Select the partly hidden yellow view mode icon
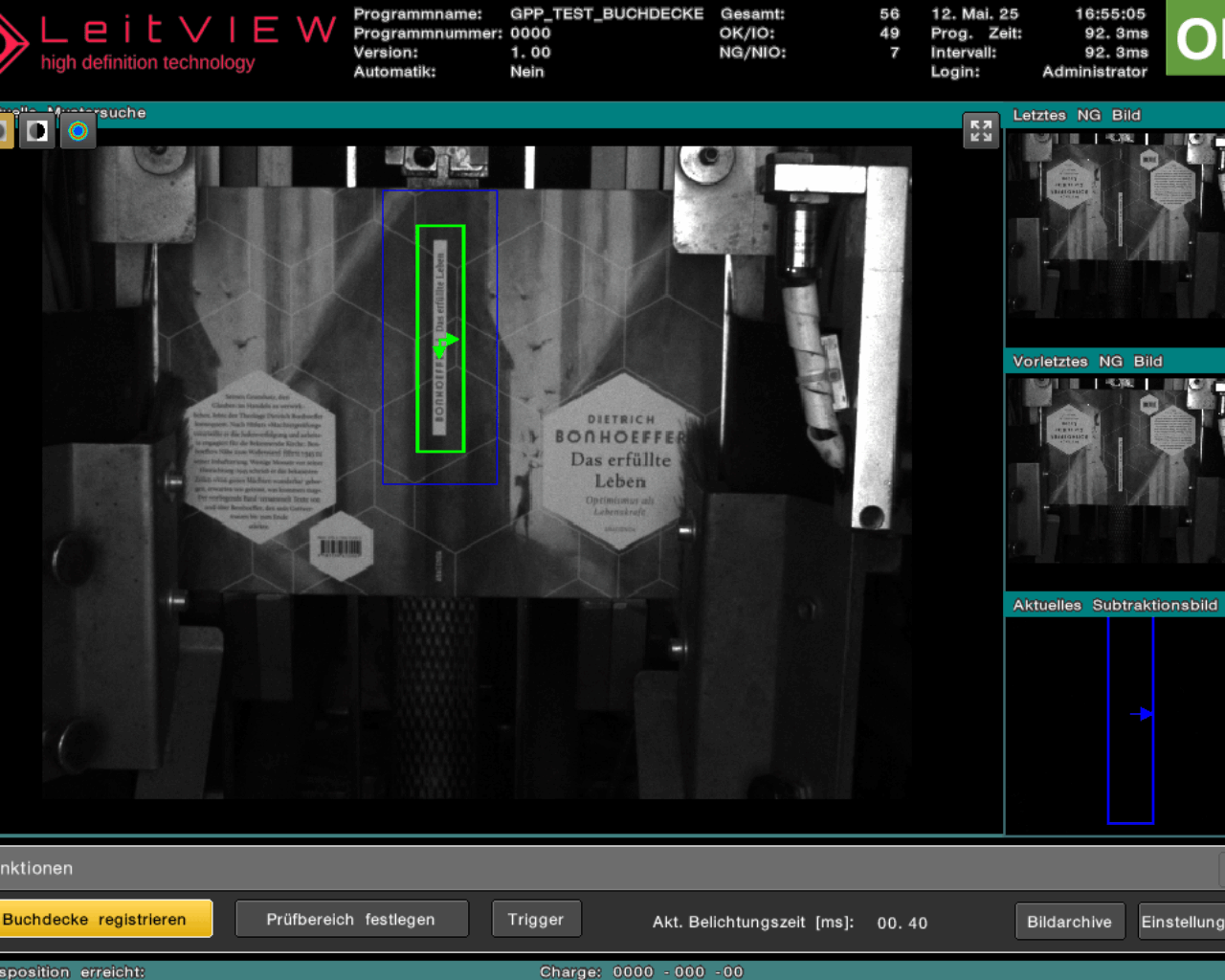Viewport: 1225px width, 980px height. coord(6,131)
